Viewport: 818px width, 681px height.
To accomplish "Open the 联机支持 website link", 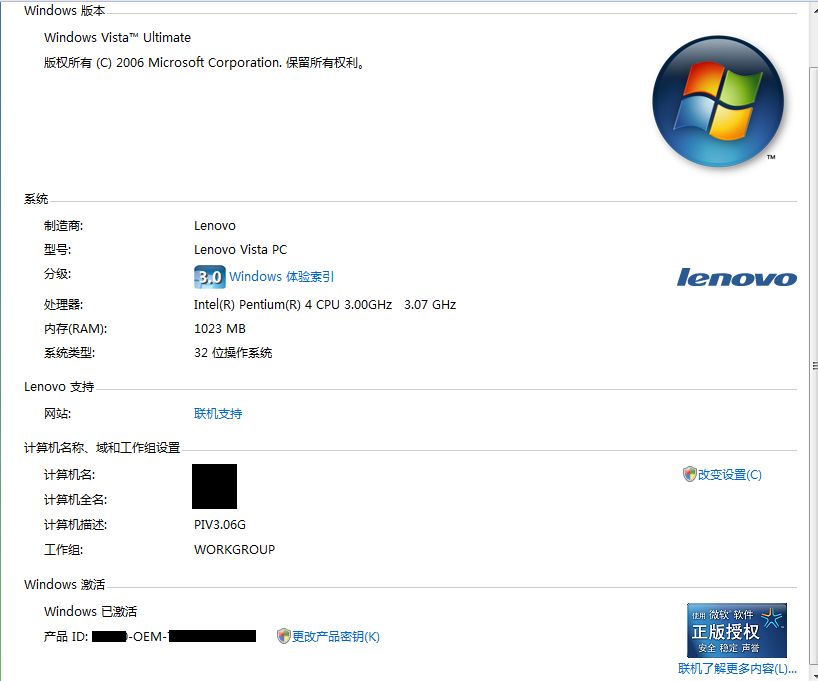I will click(218, 414).
